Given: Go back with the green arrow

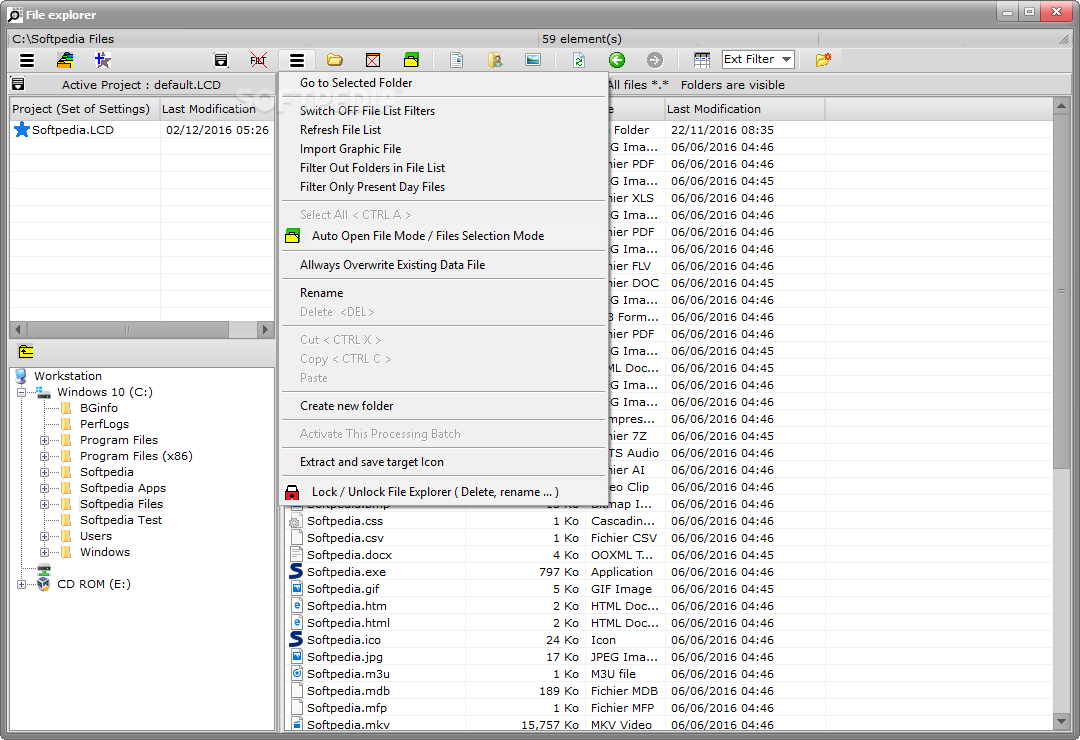Looking at the screenshot, I should (x=616, y=60).
